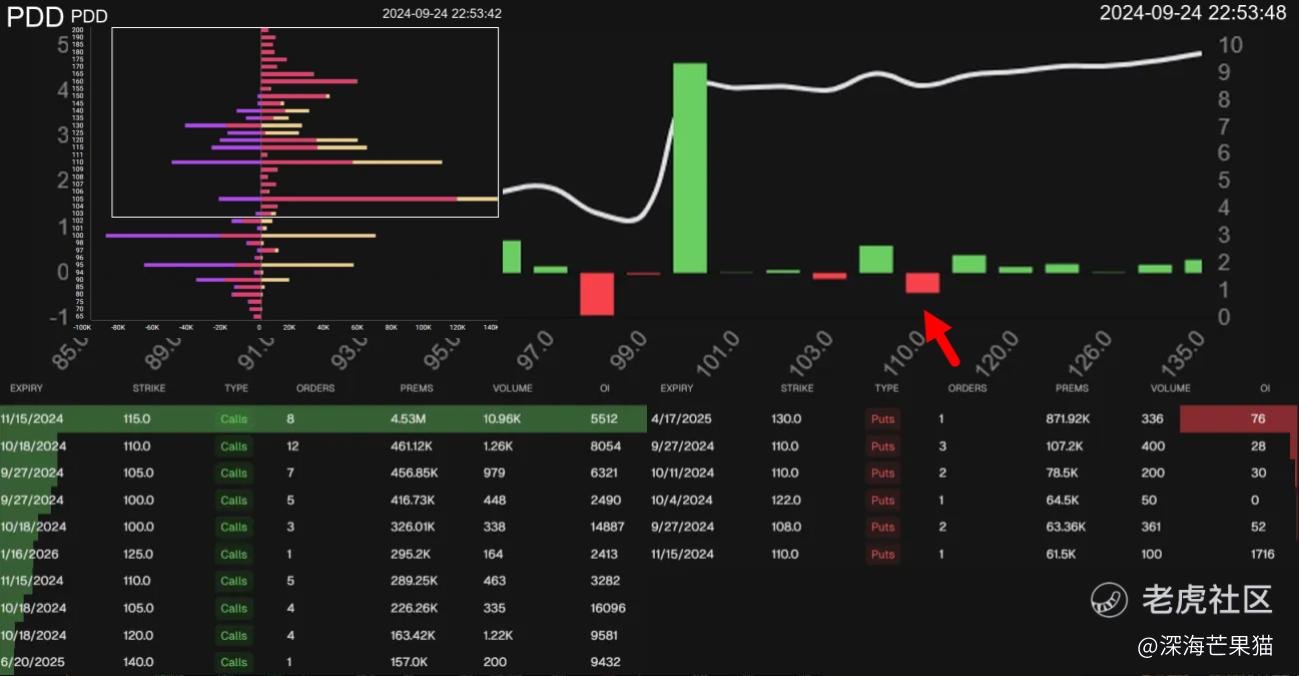Viewport: 1299px width, 676px height.
Task: Sort puts table by STRIKE column header
Action: coord(797,388)
